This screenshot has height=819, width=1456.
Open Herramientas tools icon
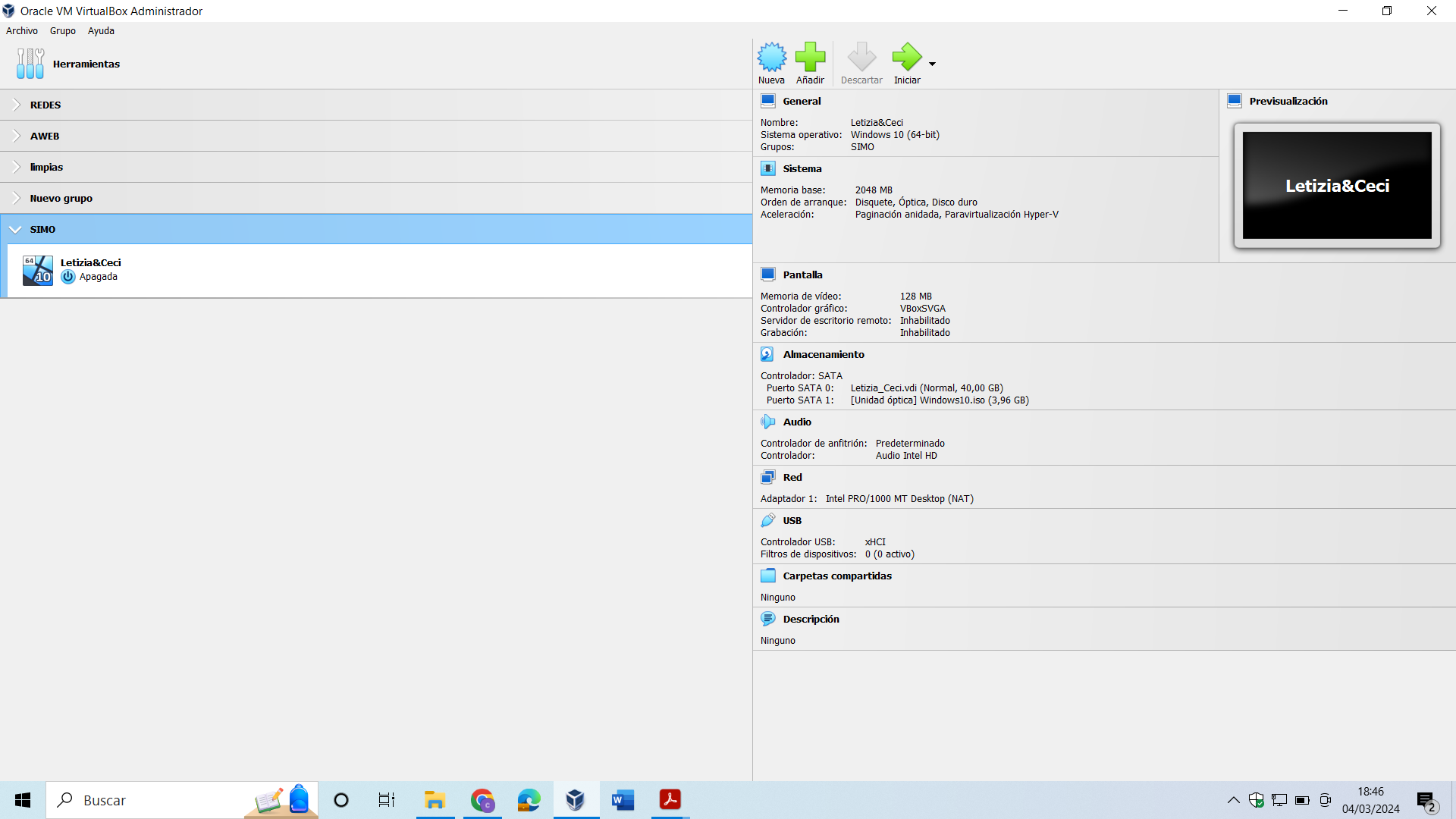point(30,64)
